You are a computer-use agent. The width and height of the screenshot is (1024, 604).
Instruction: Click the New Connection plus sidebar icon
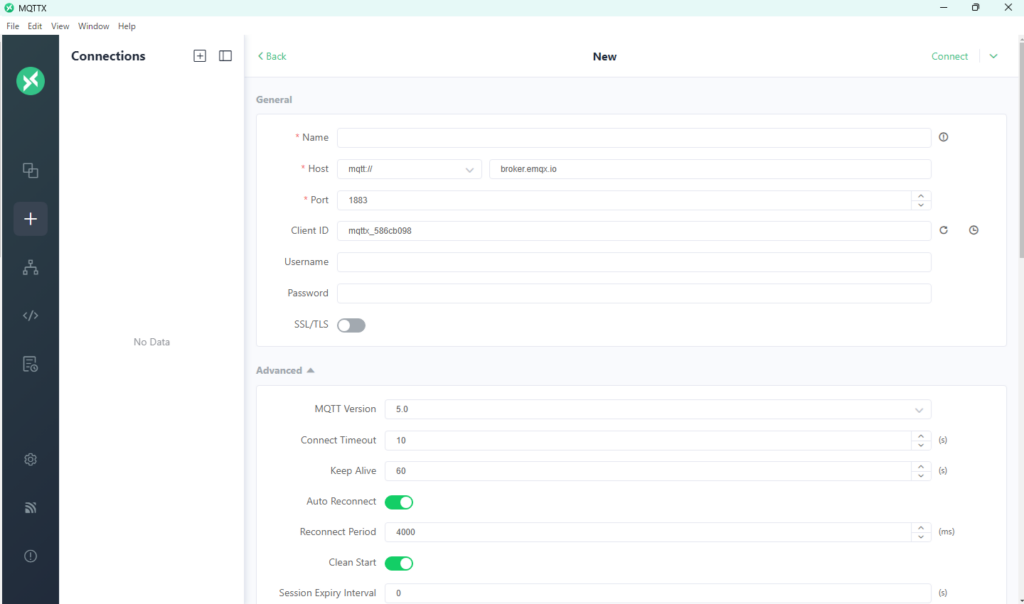click(x=30, y=219)
